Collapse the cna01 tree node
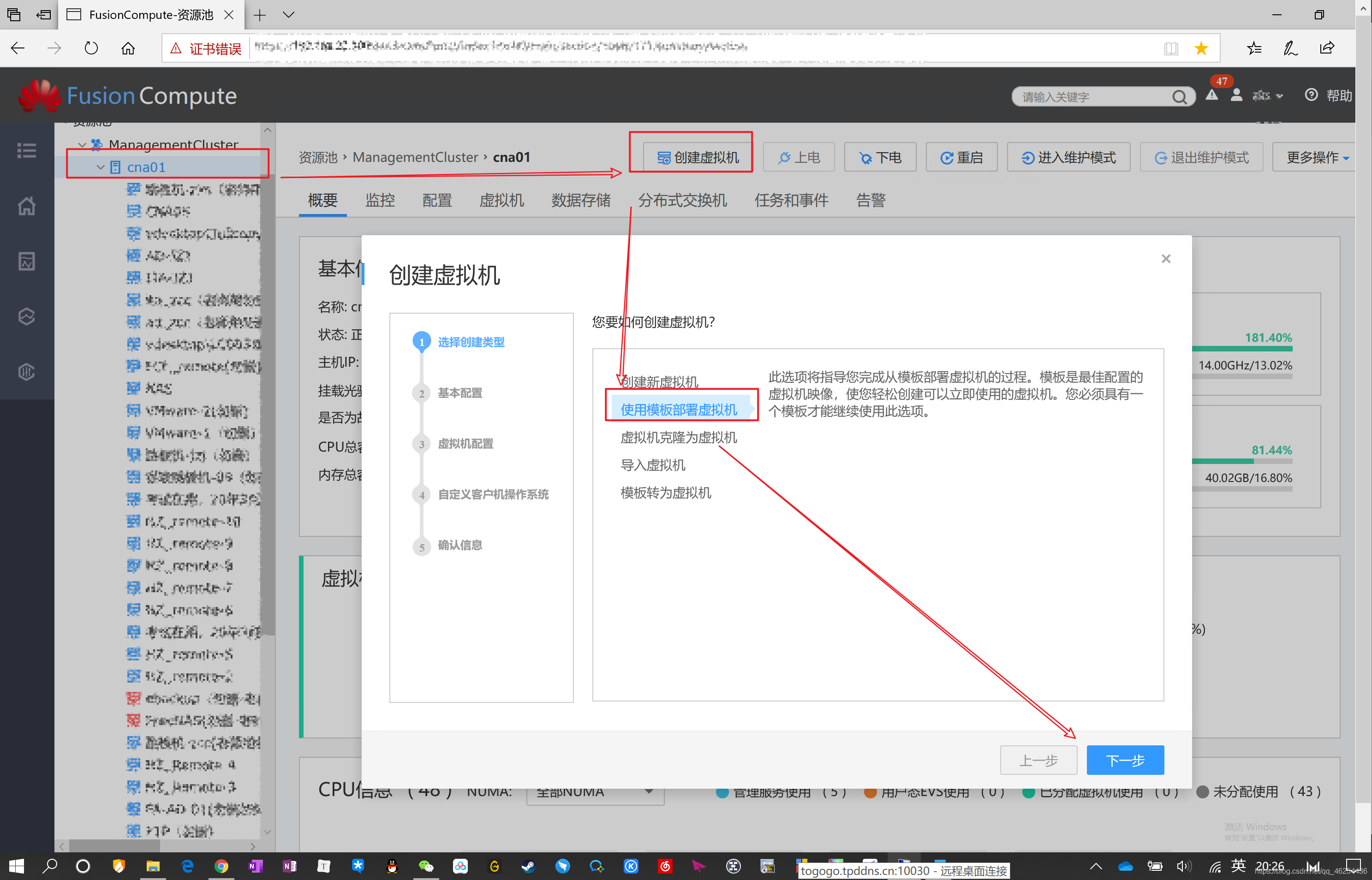The width and height of the screenshot is (1372, 880). (x=101, y=167)
